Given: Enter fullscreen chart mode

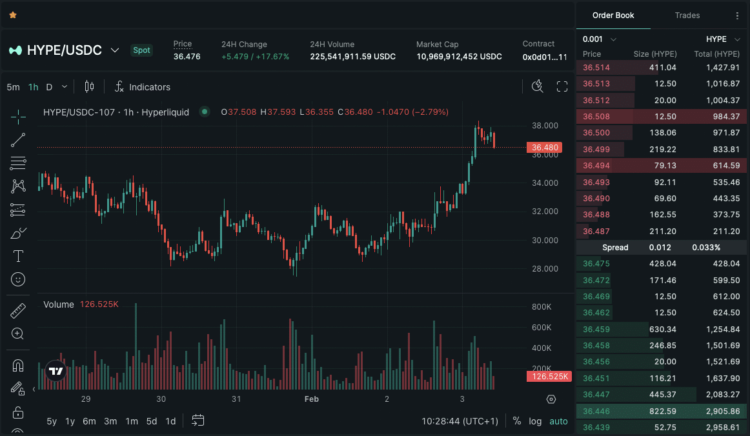Looking at the screenshot, I should click(x=562, y=87).
